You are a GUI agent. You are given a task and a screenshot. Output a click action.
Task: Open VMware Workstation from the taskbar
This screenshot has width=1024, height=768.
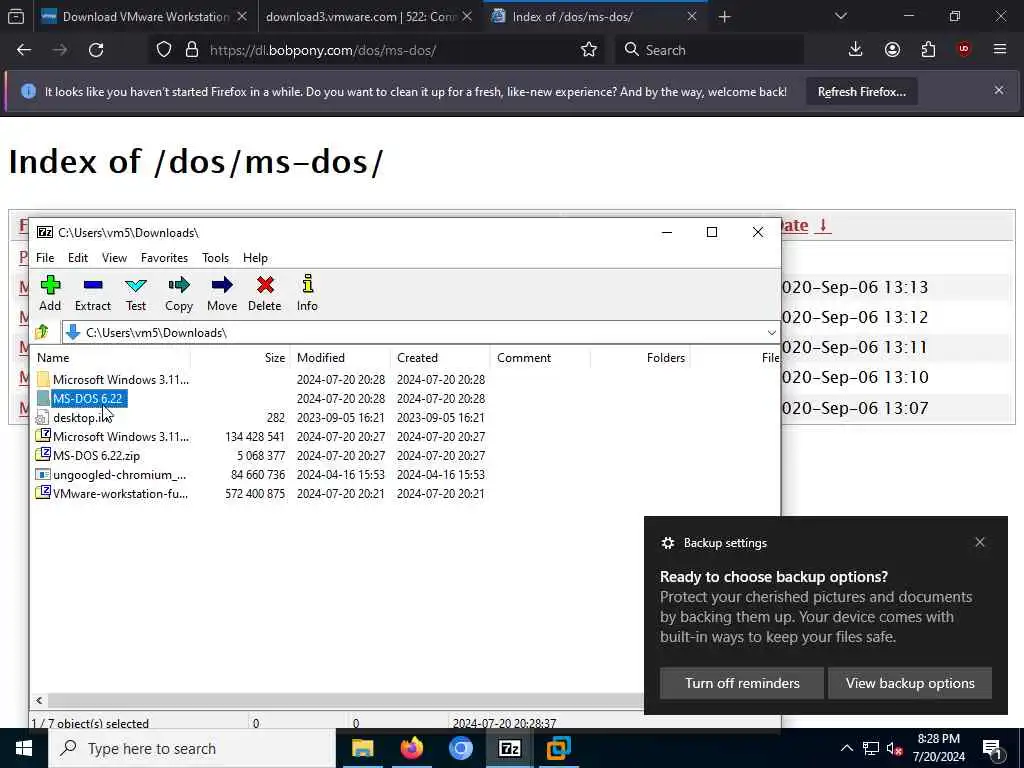[x=558, y=748]
